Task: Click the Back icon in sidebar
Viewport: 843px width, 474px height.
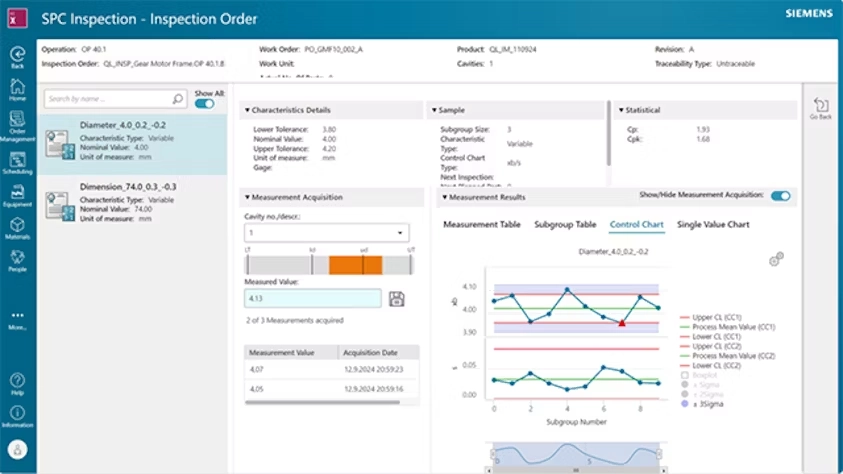Action: pyautogui.click(x=17, y=55)
